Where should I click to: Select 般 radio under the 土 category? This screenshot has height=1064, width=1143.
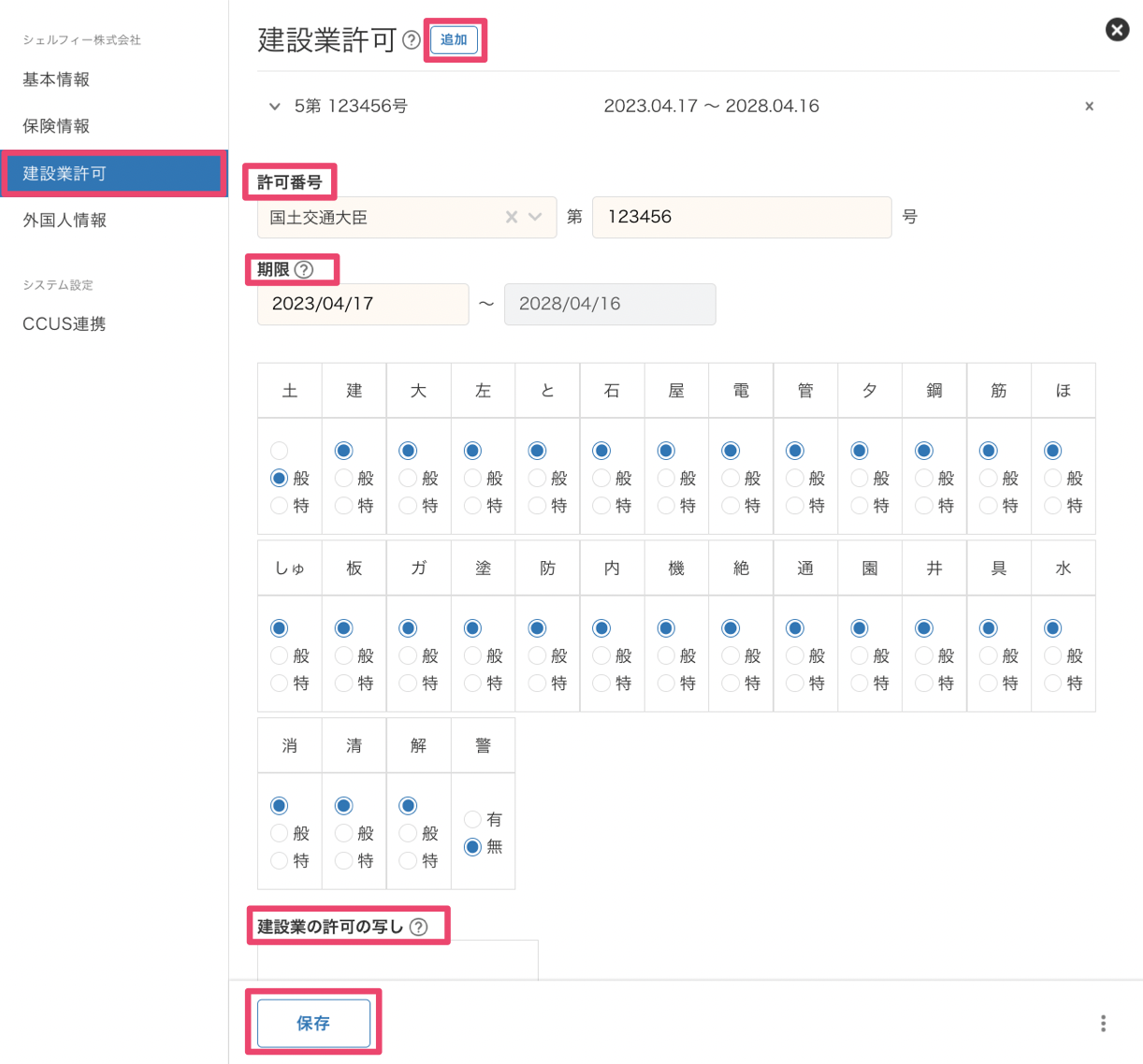[x=279, y=478]
